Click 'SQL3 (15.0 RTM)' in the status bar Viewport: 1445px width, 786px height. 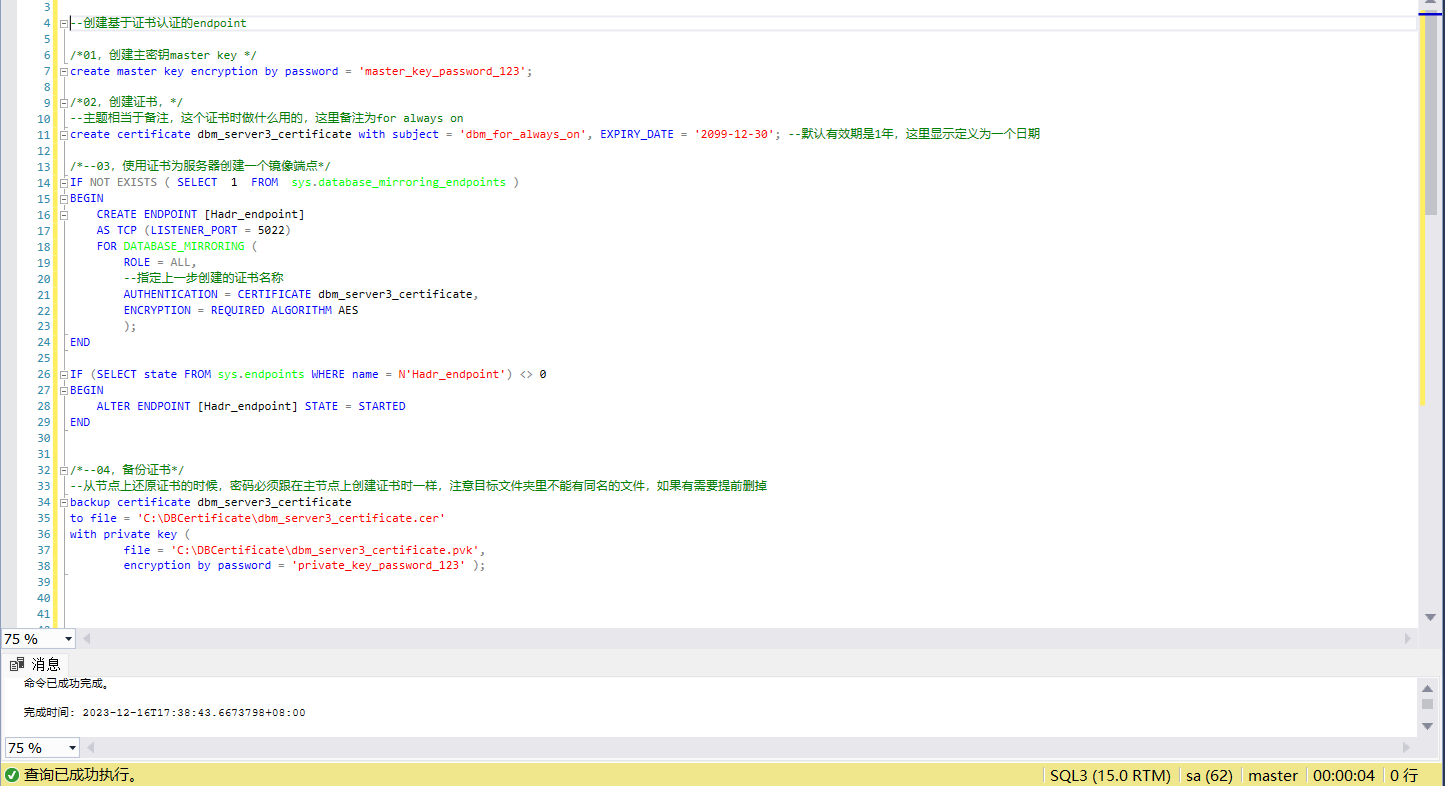(x=1110, y=775)
